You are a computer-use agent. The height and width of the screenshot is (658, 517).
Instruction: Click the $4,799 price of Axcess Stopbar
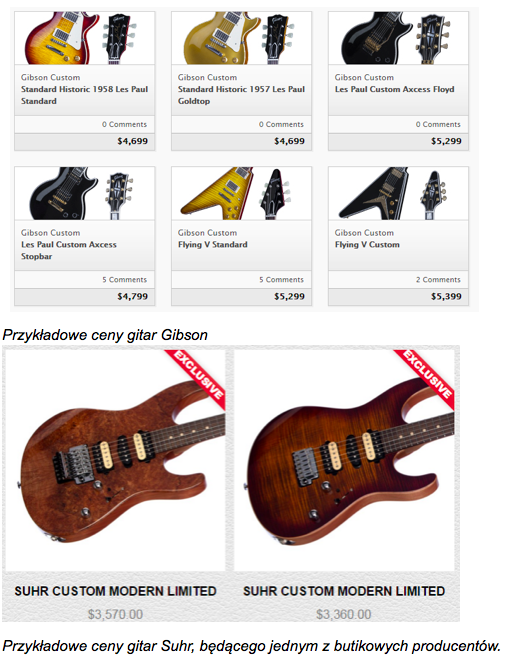click(133, 297)
